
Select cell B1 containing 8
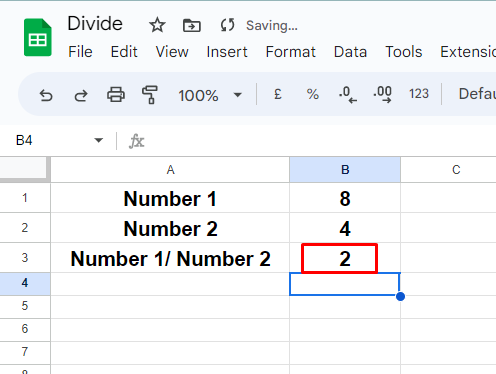(x=345, y=198)
